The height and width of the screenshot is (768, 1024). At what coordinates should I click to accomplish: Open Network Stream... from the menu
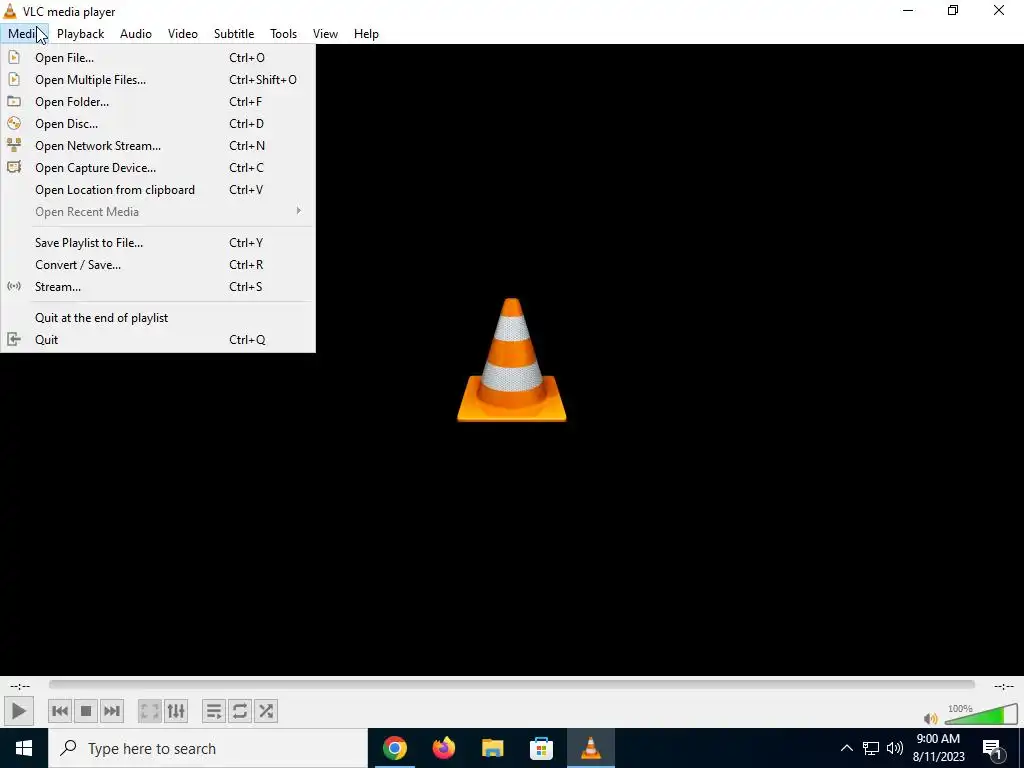coord(157,146)
